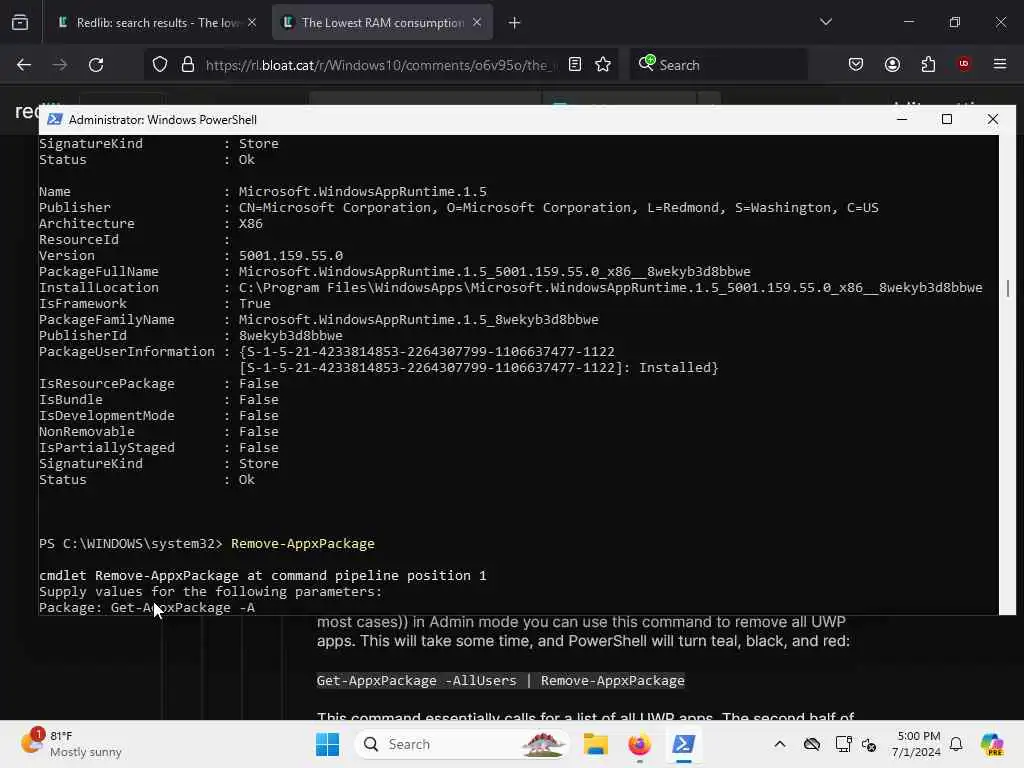Viewport: 1024px width, 768px height.
Task: Switch to The Lowest RAM consumption tab
Action: point(382,23)
